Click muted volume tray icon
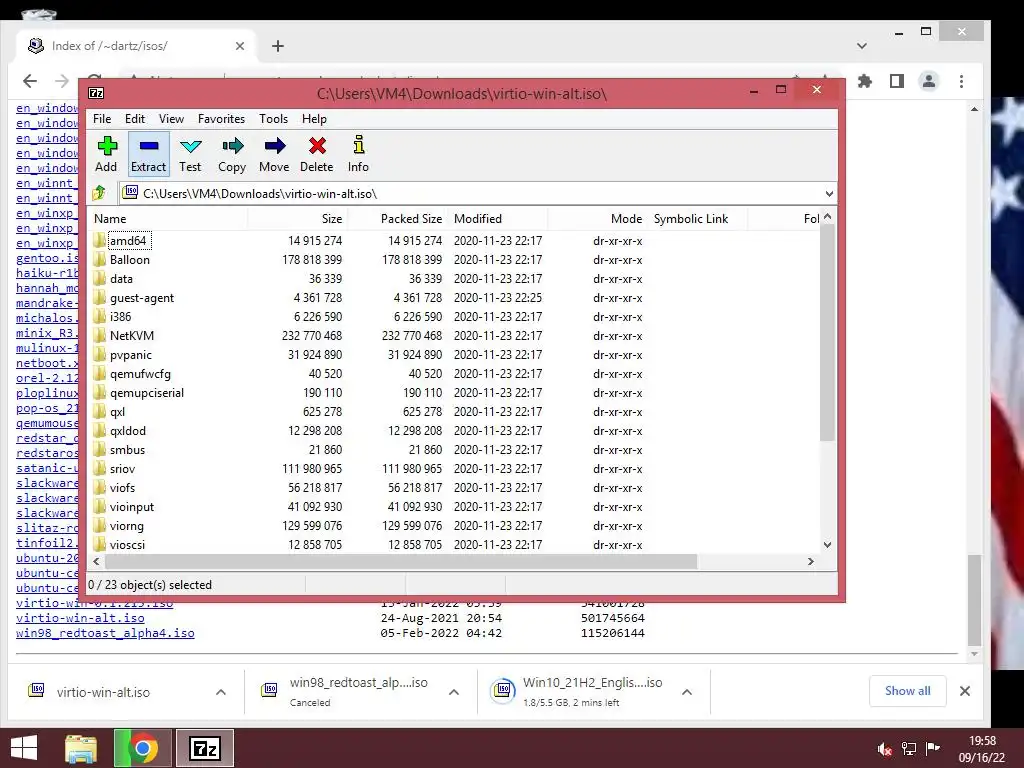The width and height of the screenshot is (1024, 768). click(885, 748)
